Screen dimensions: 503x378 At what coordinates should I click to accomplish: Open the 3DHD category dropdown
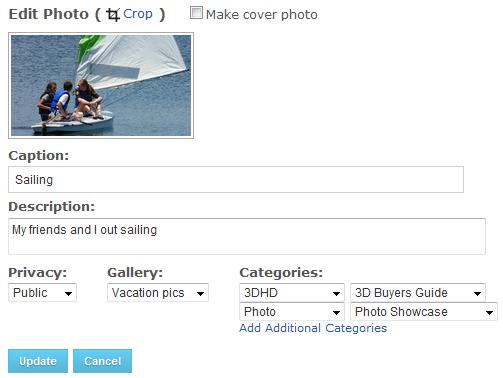click(292, 293)
